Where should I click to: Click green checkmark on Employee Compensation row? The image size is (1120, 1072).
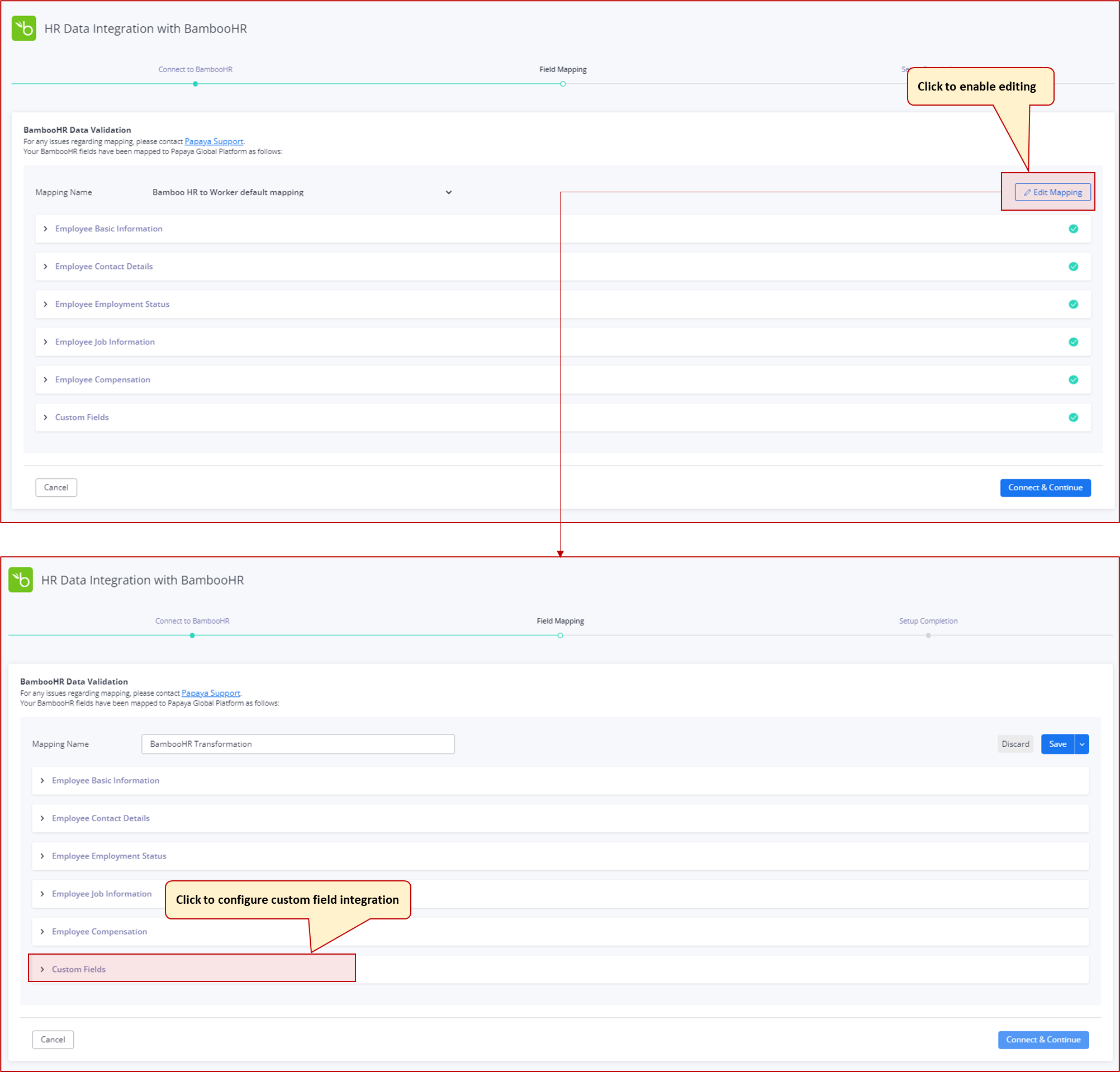pos(1073,380)
